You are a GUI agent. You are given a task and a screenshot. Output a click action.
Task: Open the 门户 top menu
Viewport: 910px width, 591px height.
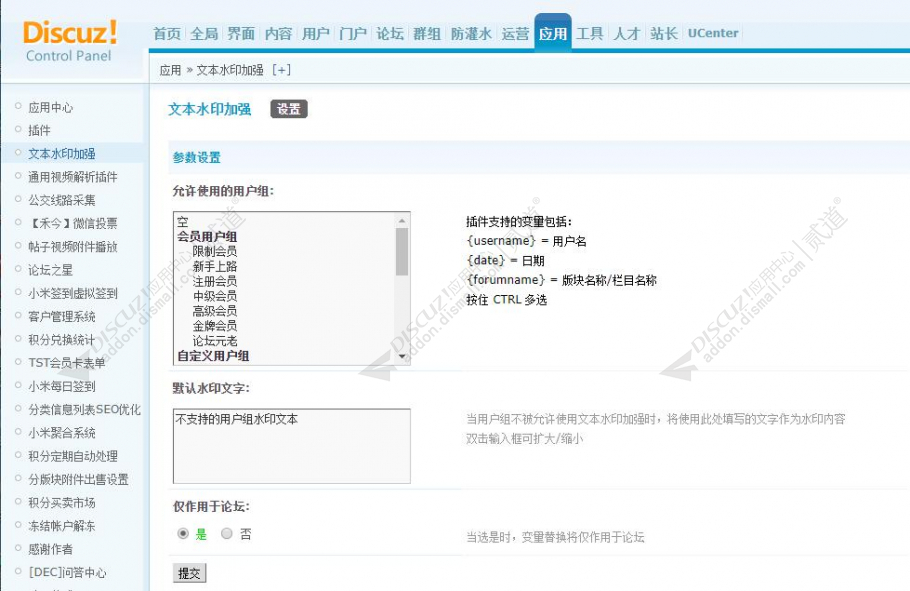click(x=353, y=34)
